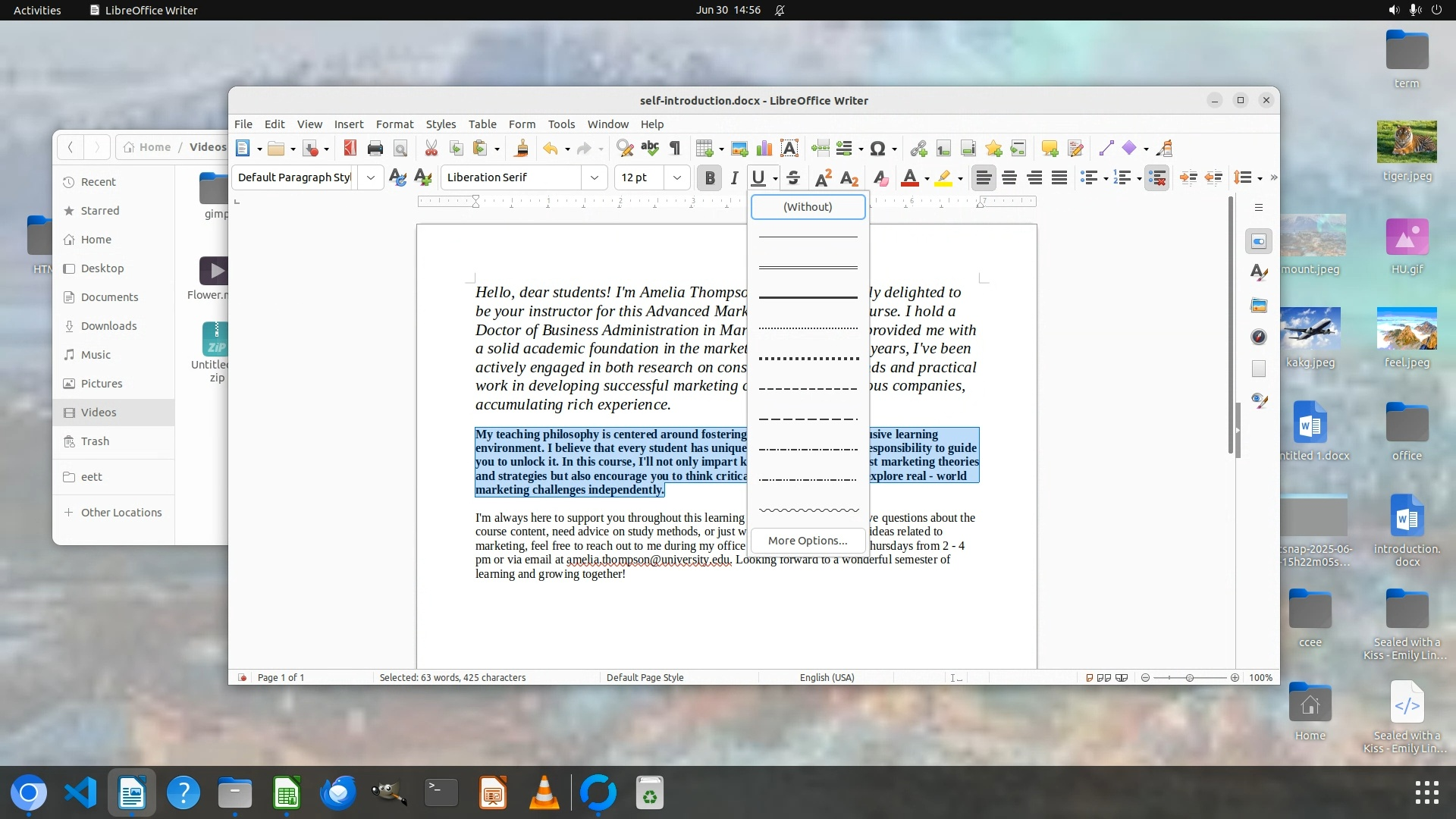Expand the font name dropdown
1456x819 pixels.
click(595, 177)
